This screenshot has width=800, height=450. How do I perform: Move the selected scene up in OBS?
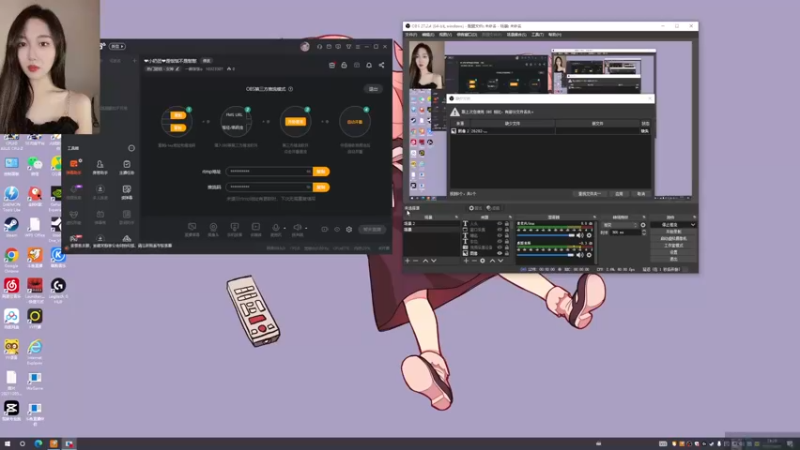[426, 261]
